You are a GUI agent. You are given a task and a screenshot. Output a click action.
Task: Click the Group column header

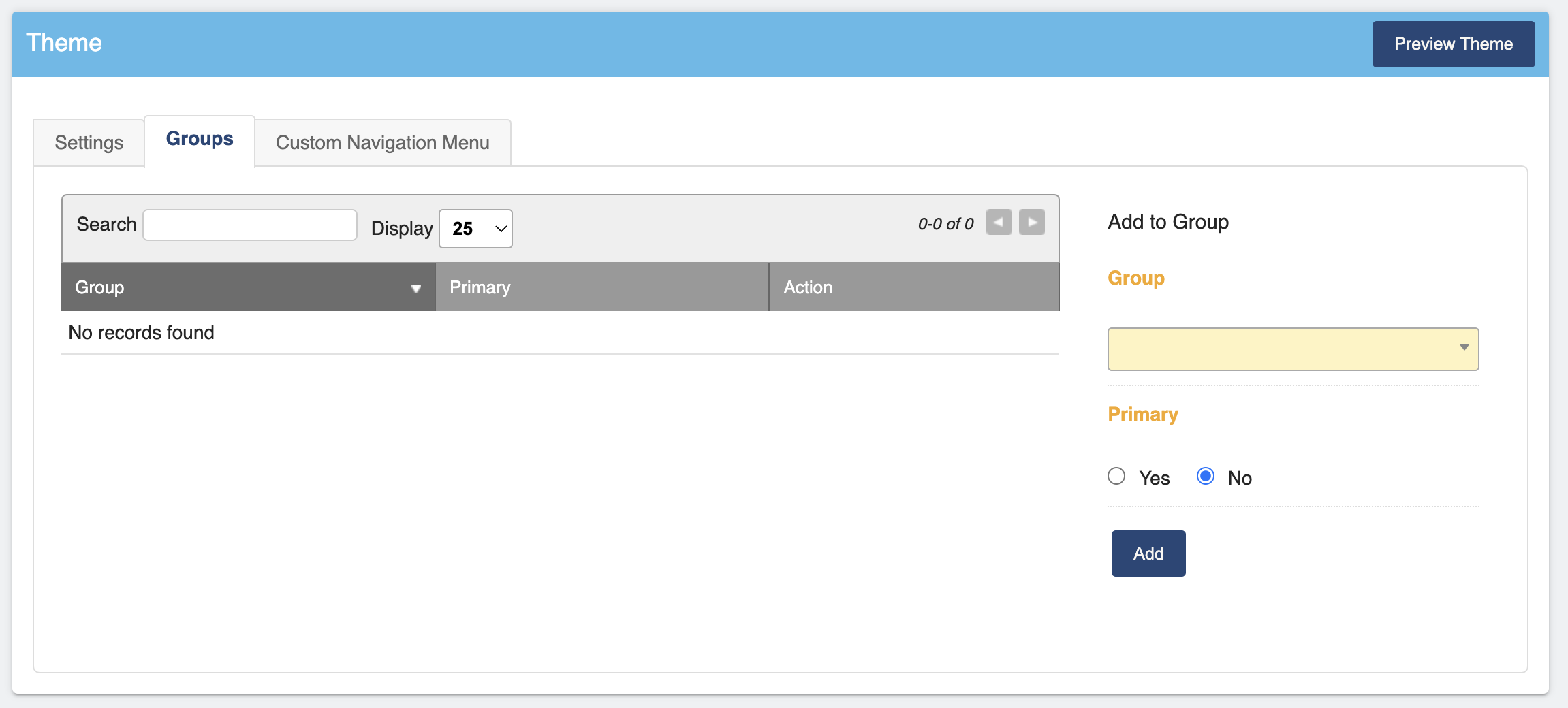point(249,287)
